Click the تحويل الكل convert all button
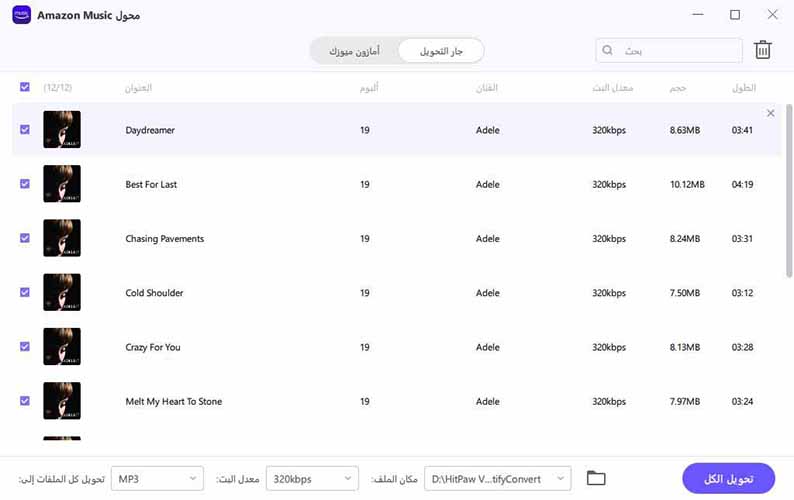The image size is (794, 500). 728,478
